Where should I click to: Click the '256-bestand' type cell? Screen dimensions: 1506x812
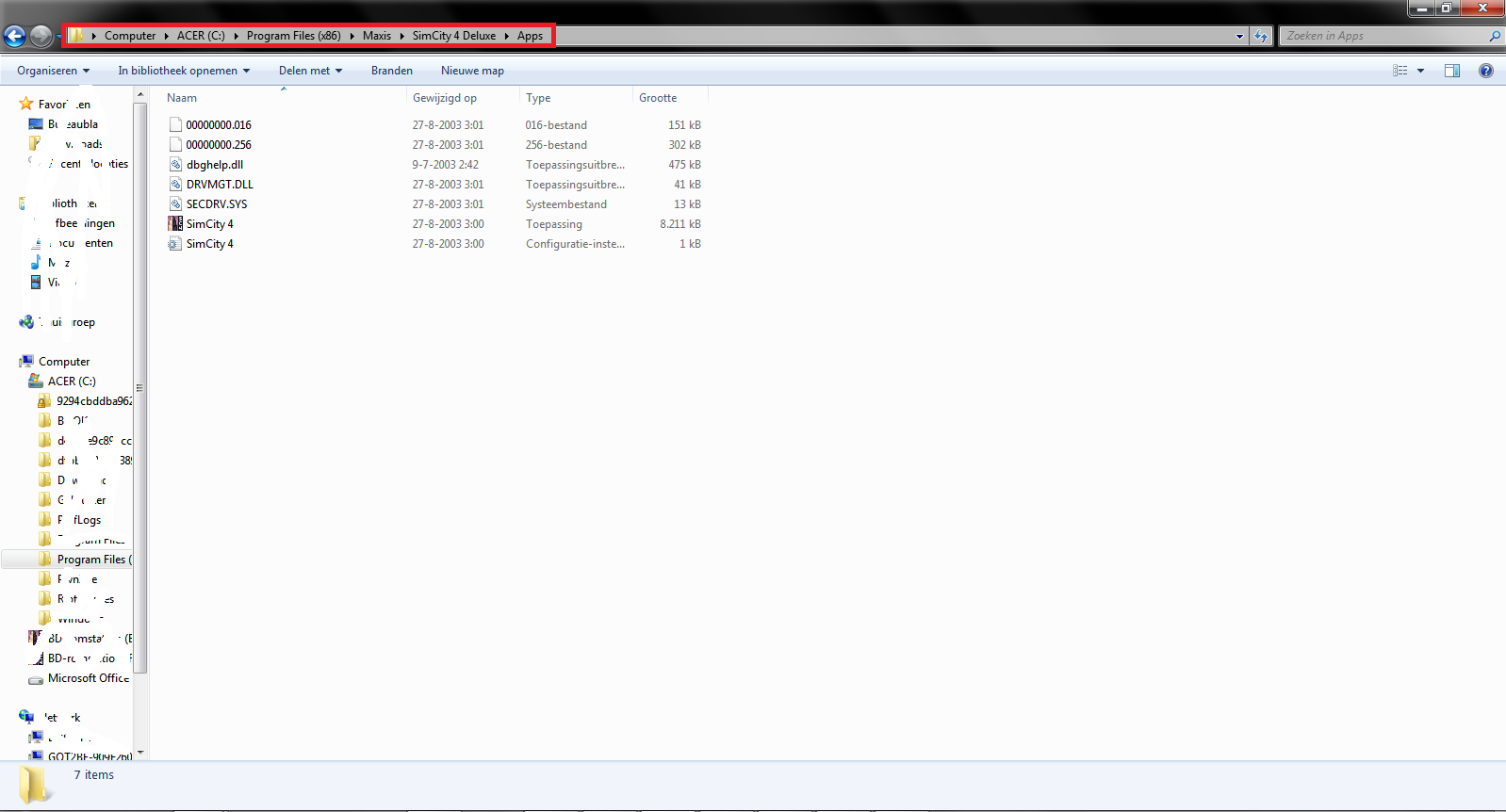[556, 145]
